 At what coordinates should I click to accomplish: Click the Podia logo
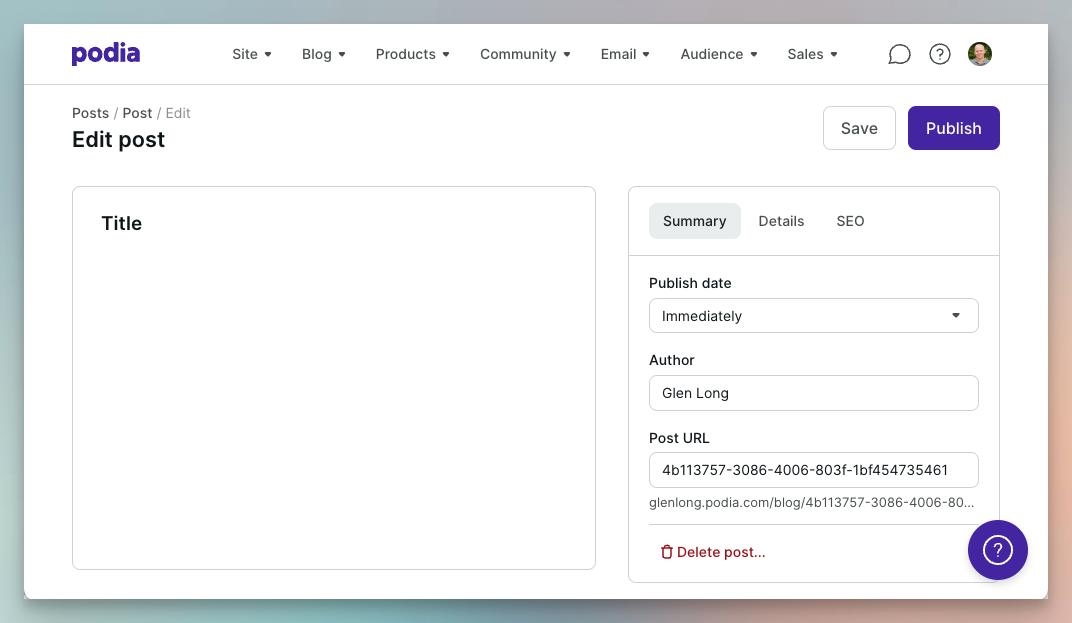[x=105, y=54]
